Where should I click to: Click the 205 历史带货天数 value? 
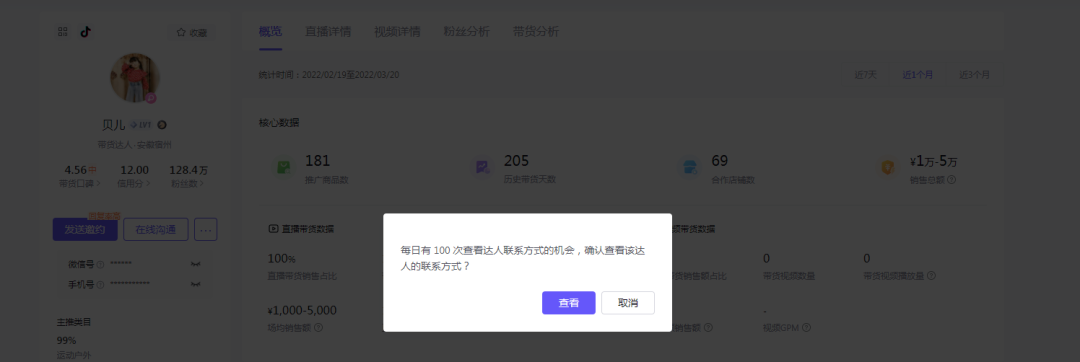click(x=517, y=161)
